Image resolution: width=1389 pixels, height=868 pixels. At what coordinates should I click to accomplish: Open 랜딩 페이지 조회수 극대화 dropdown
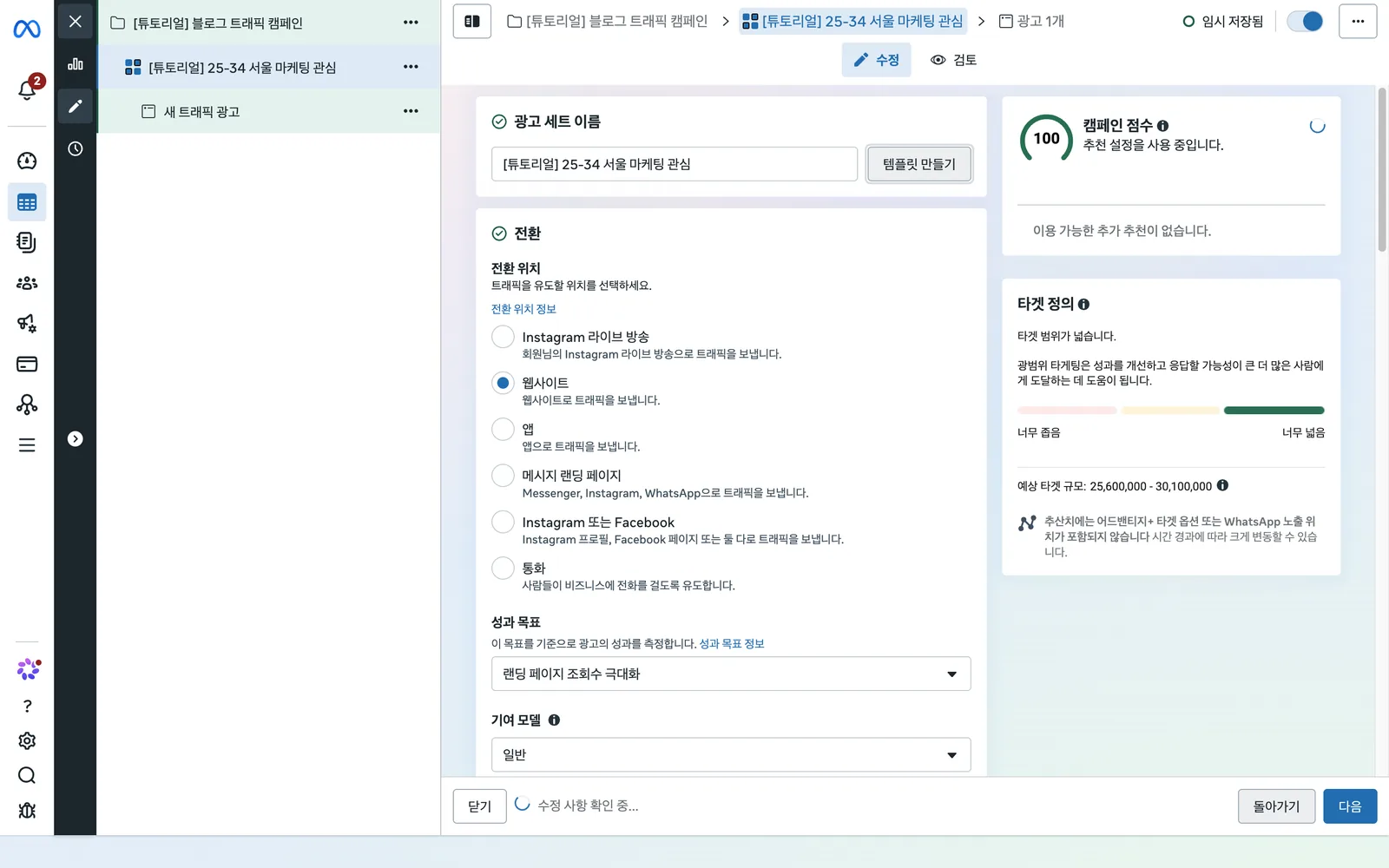[x=731, y=674]
